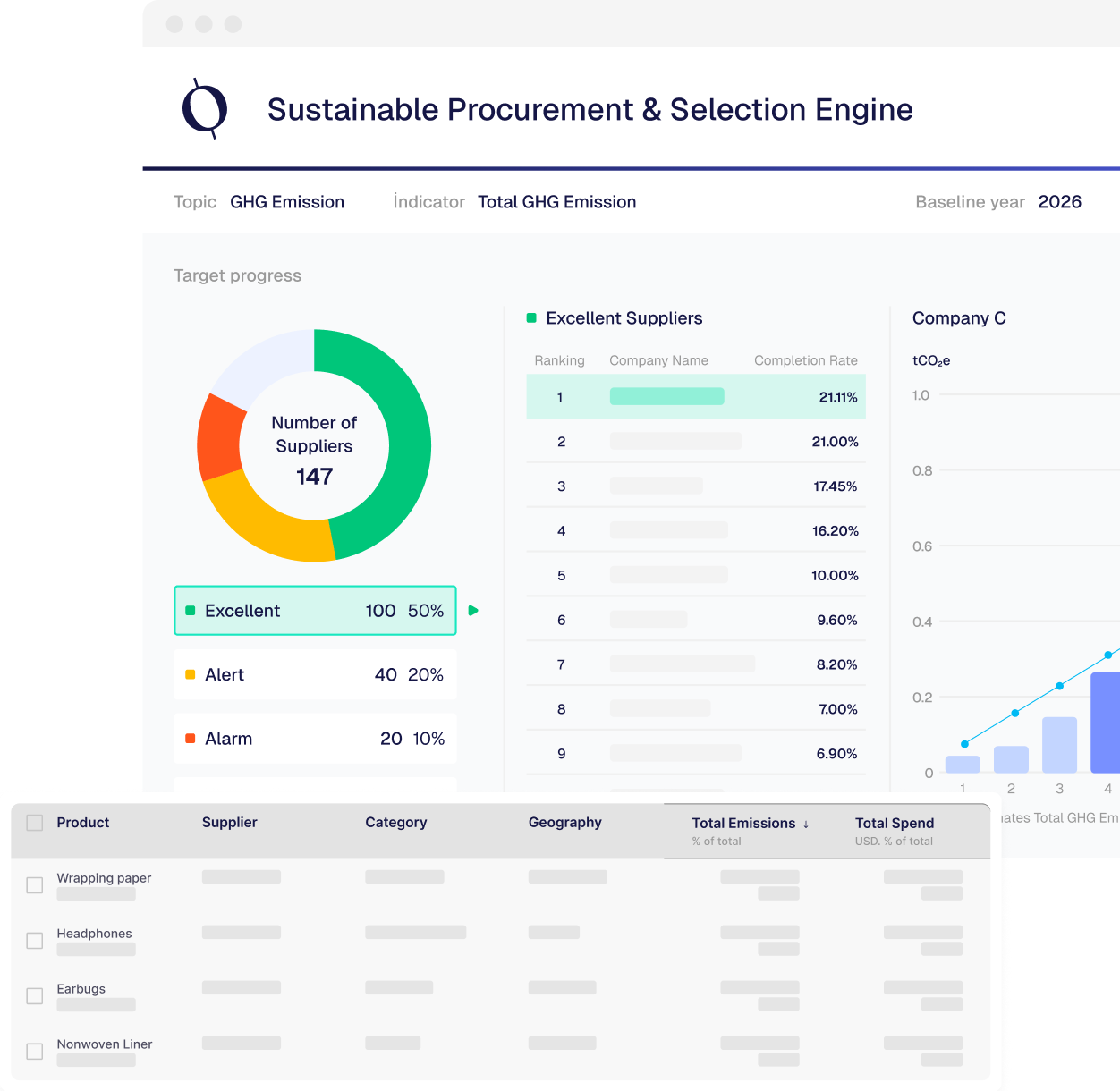Select the highlighted Excellent category row
Image resolution: width=1120 pixels, height=1091 pixels.
click(314, 611)
